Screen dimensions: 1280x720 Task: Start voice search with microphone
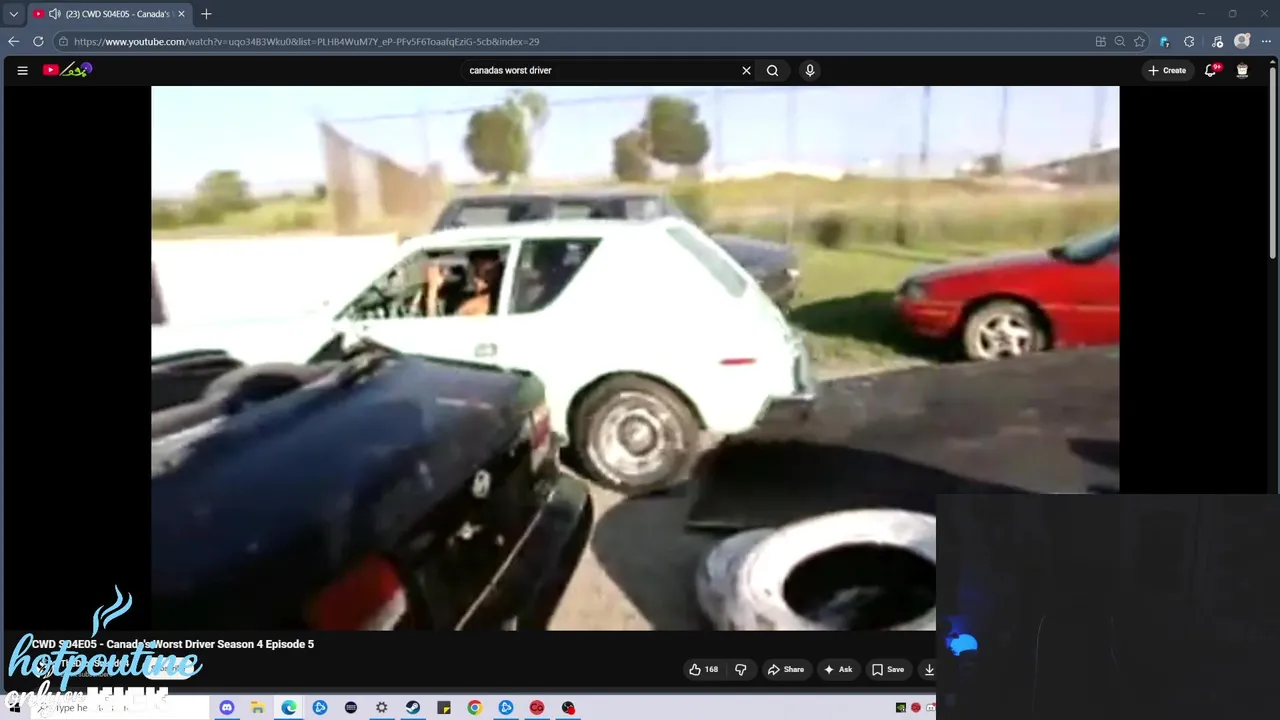click(x=810, y=70)
